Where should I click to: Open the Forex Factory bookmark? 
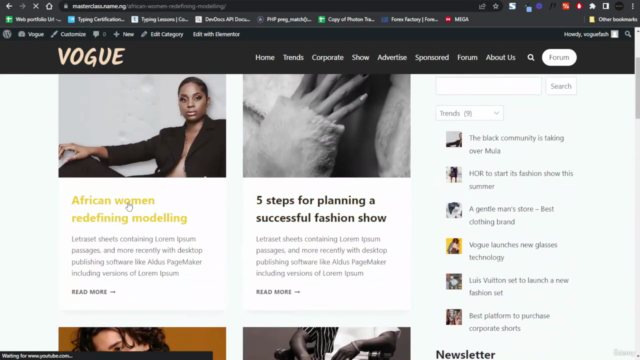coord(410,19)
